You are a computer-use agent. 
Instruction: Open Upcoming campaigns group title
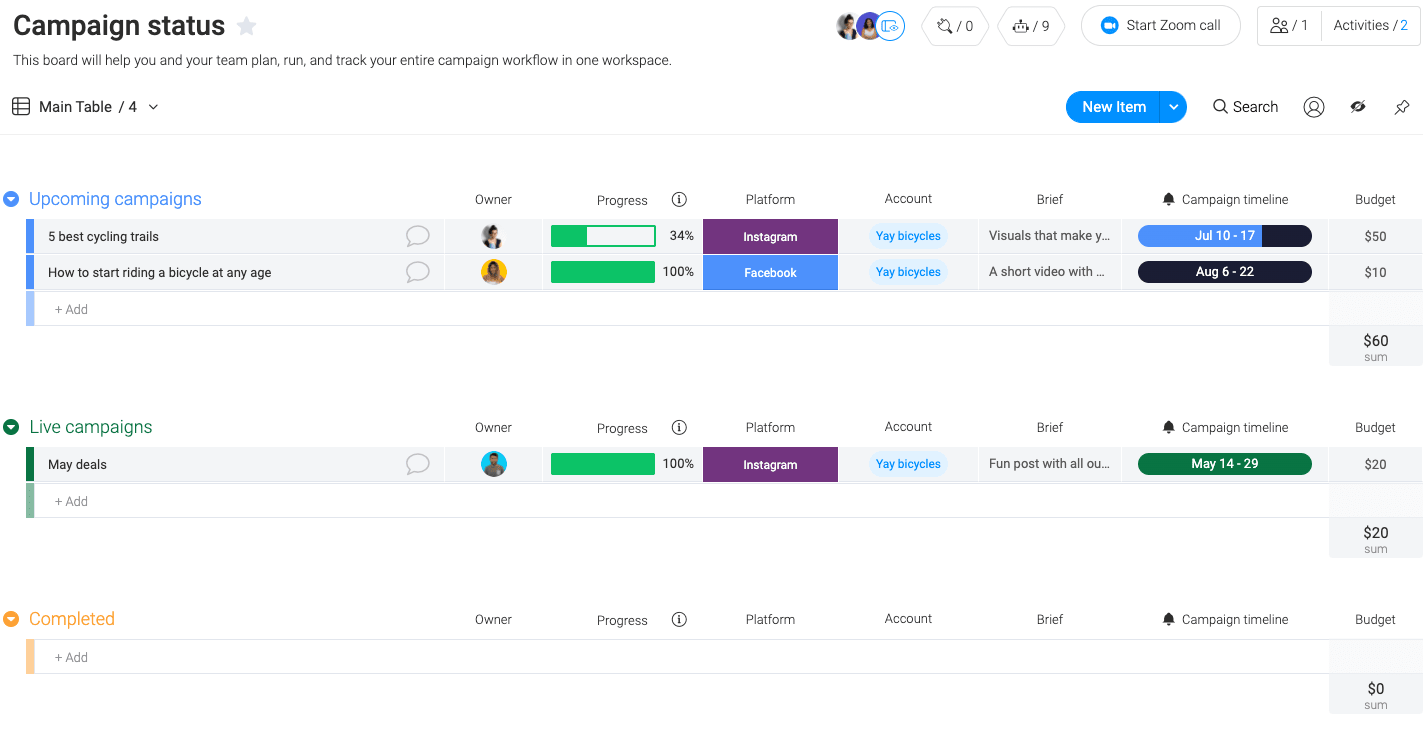115,199
